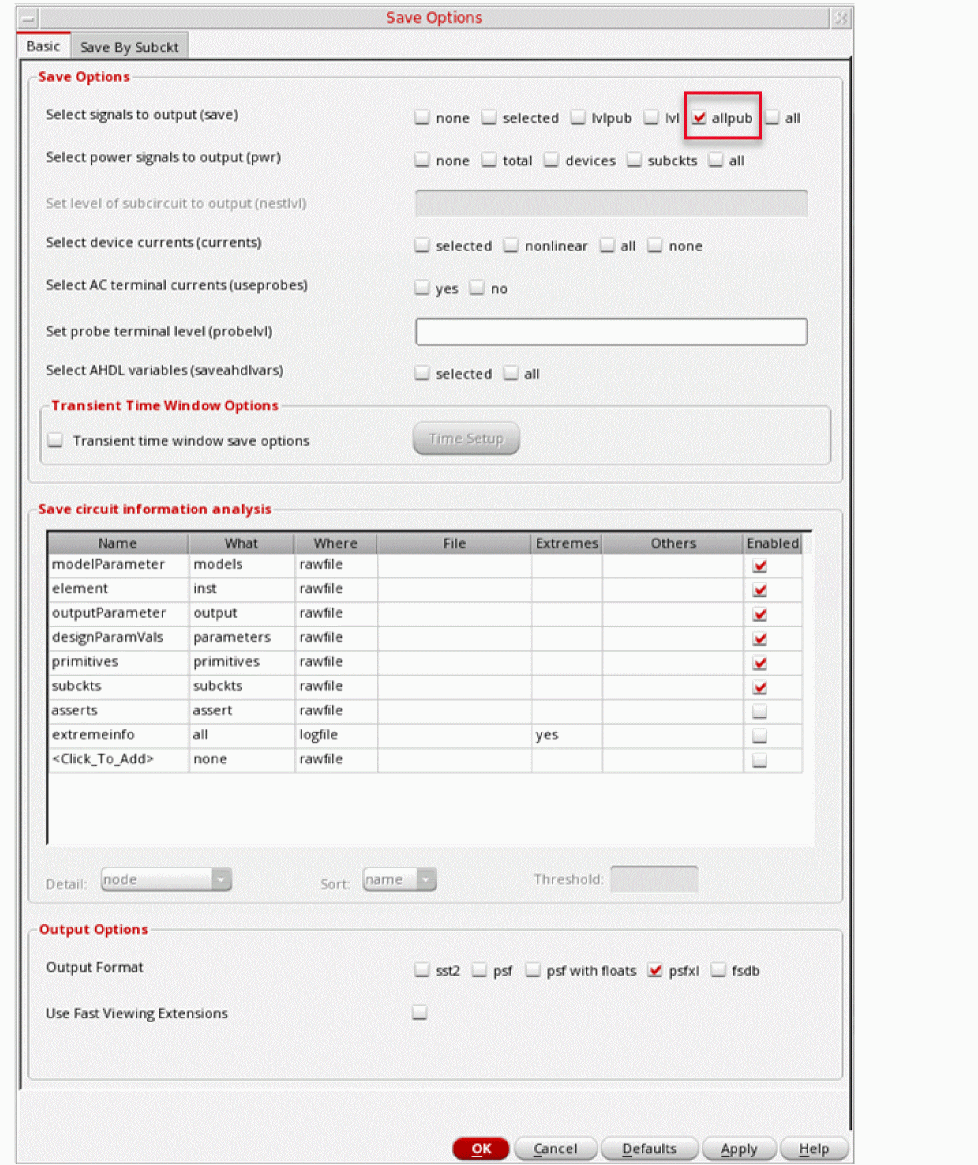Check 'selected' for AHDL variables
Screen dimensions: 978x1165
[422, 373]
